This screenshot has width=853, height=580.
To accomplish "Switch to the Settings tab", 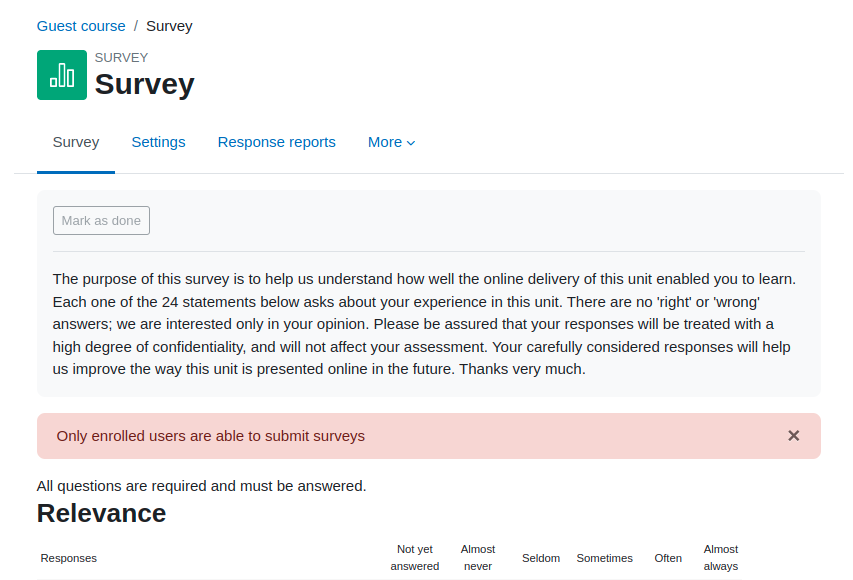I will pyautogui.click(x=158, y=142).
